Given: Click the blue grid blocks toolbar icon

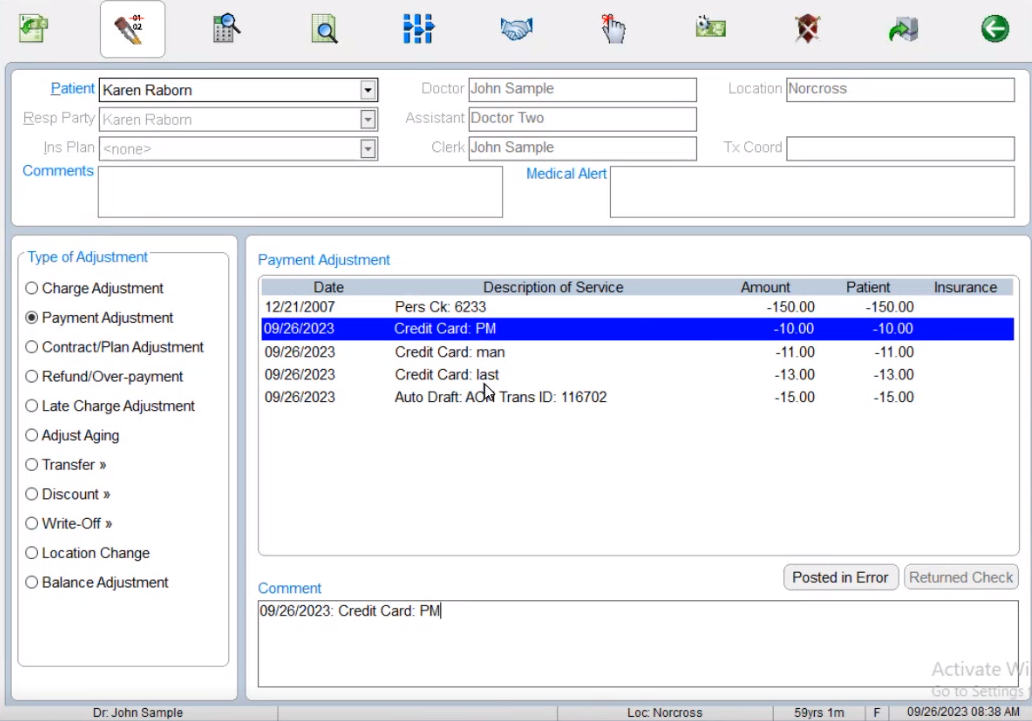Looking at the screenshot, I should point(418,29).
